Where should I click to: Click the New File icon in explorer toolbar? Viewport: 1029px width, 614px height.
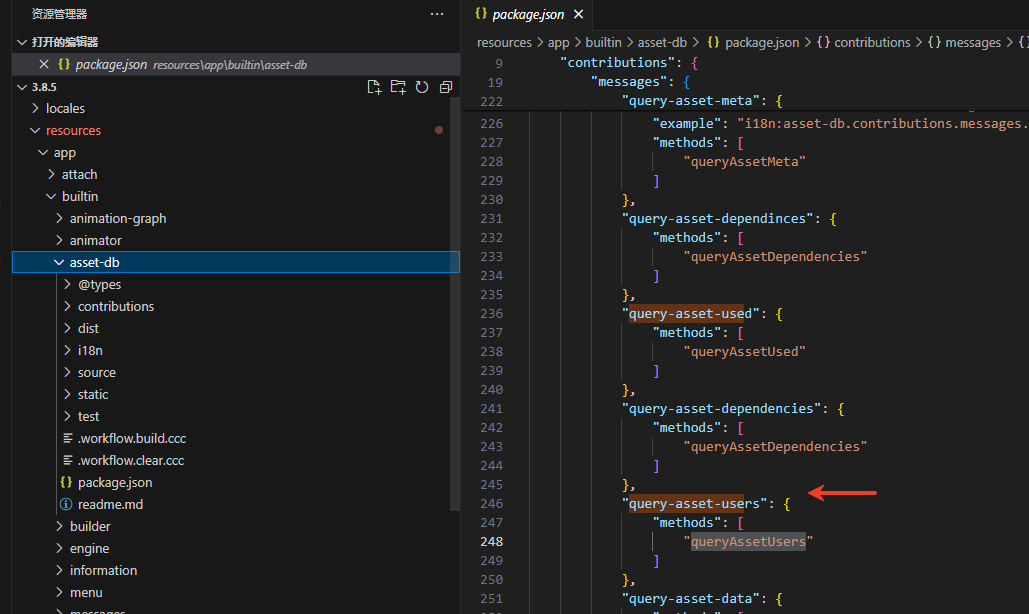(374, 87)
